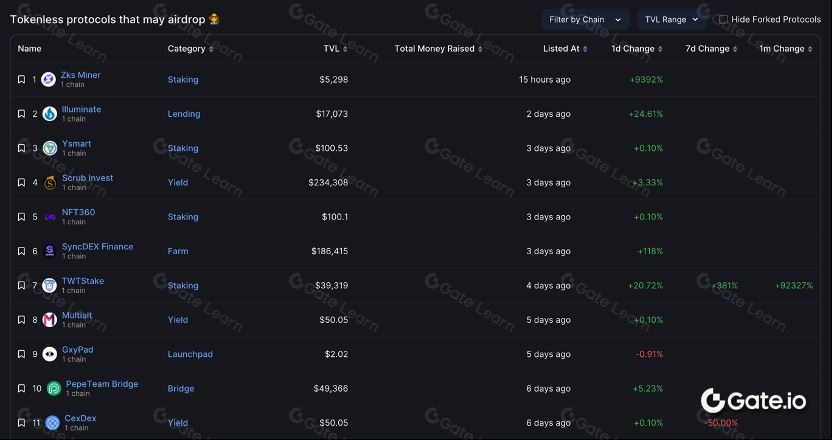Filter by the Lending category link

tap(183, 114)
